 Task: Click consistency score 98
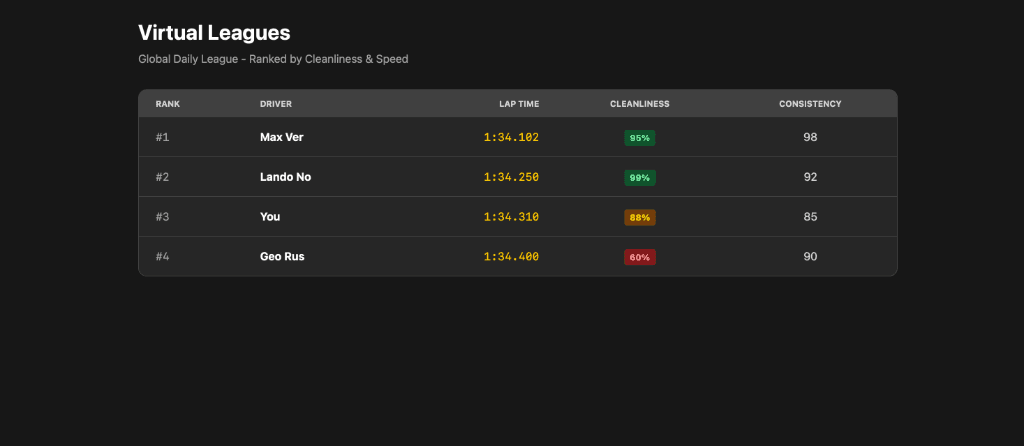click(x=810, y=137)
